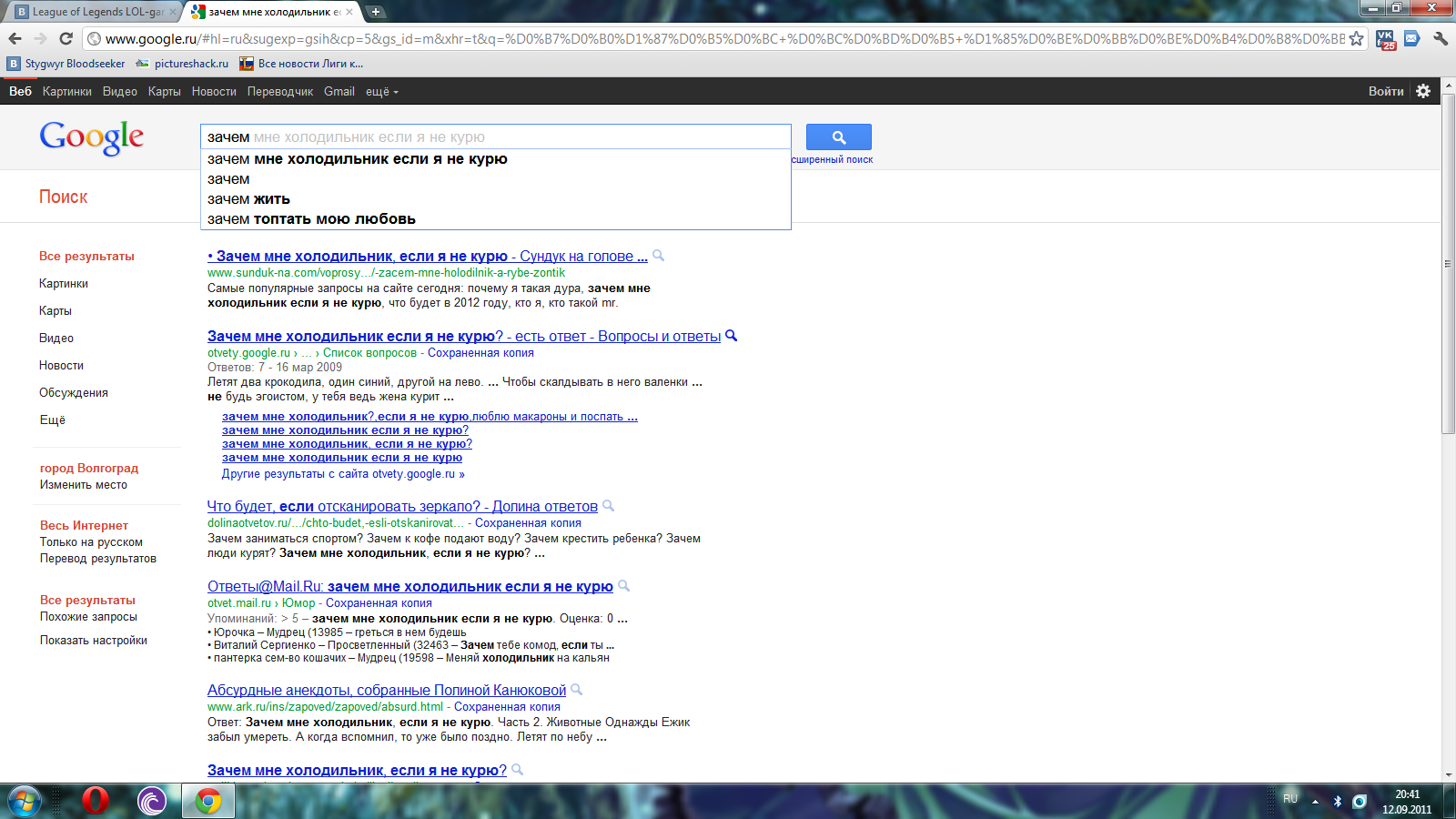Reload the current page
1456x819 pixels.
66,38
